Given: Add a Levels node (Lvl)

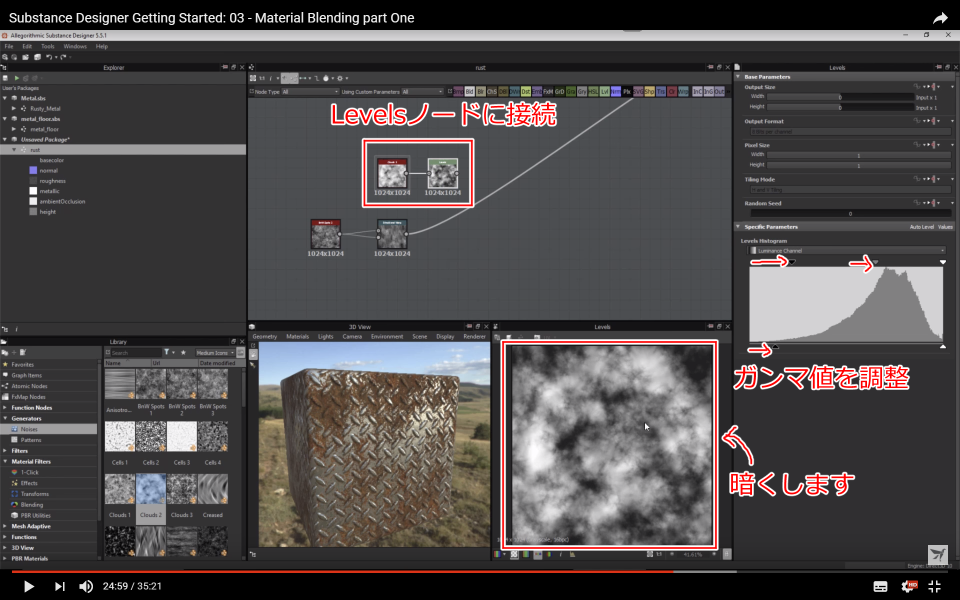Looking at the screenshot, I should tap(605, 91).
